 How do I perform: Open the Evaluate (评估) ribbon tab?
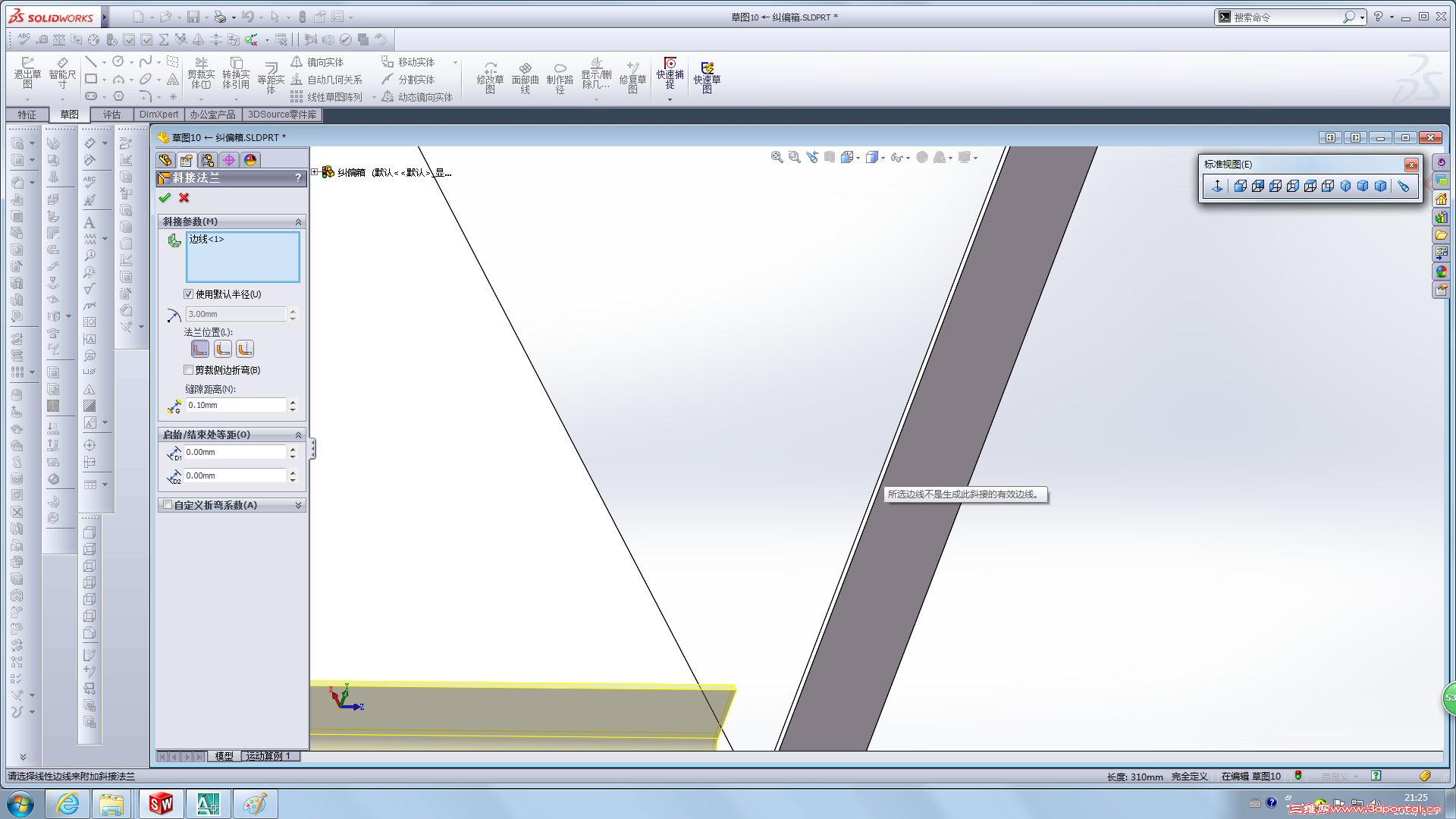[111, 115]
